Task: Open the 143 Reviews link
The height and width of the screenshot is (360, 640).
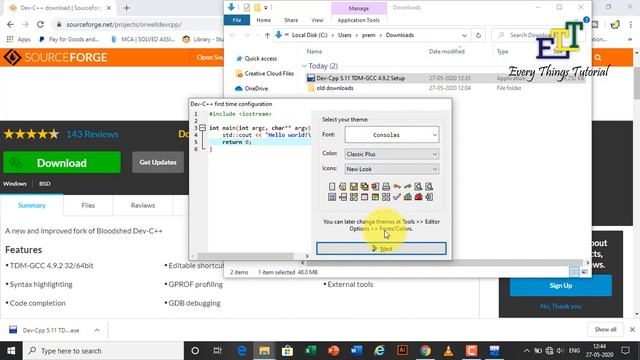Action: click(x=92, y=134)
